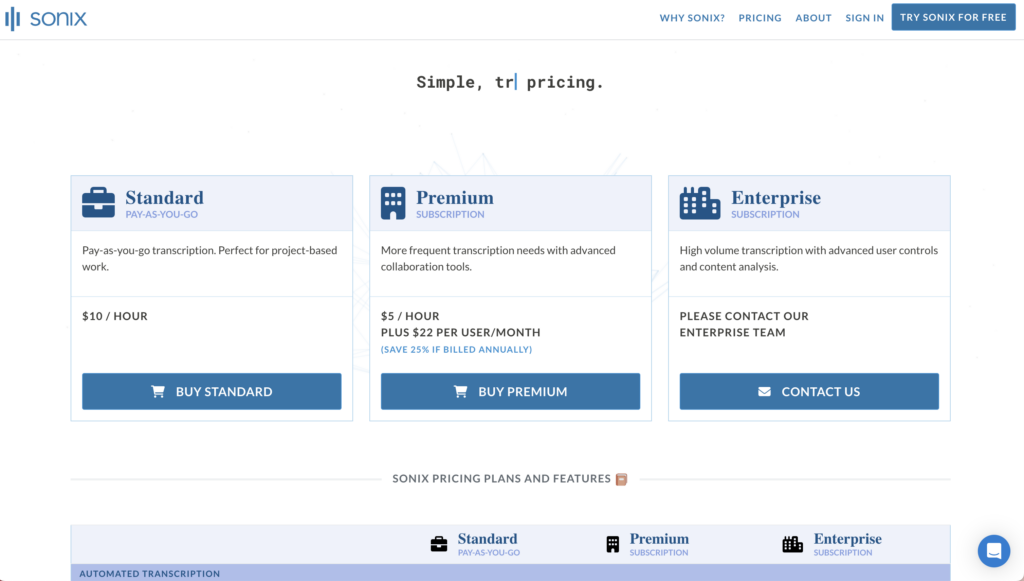Image resolution: width=1024 pixels, height=581 pixels.
Task: Click the small Premium building icon in table
Action: [613, 544]
